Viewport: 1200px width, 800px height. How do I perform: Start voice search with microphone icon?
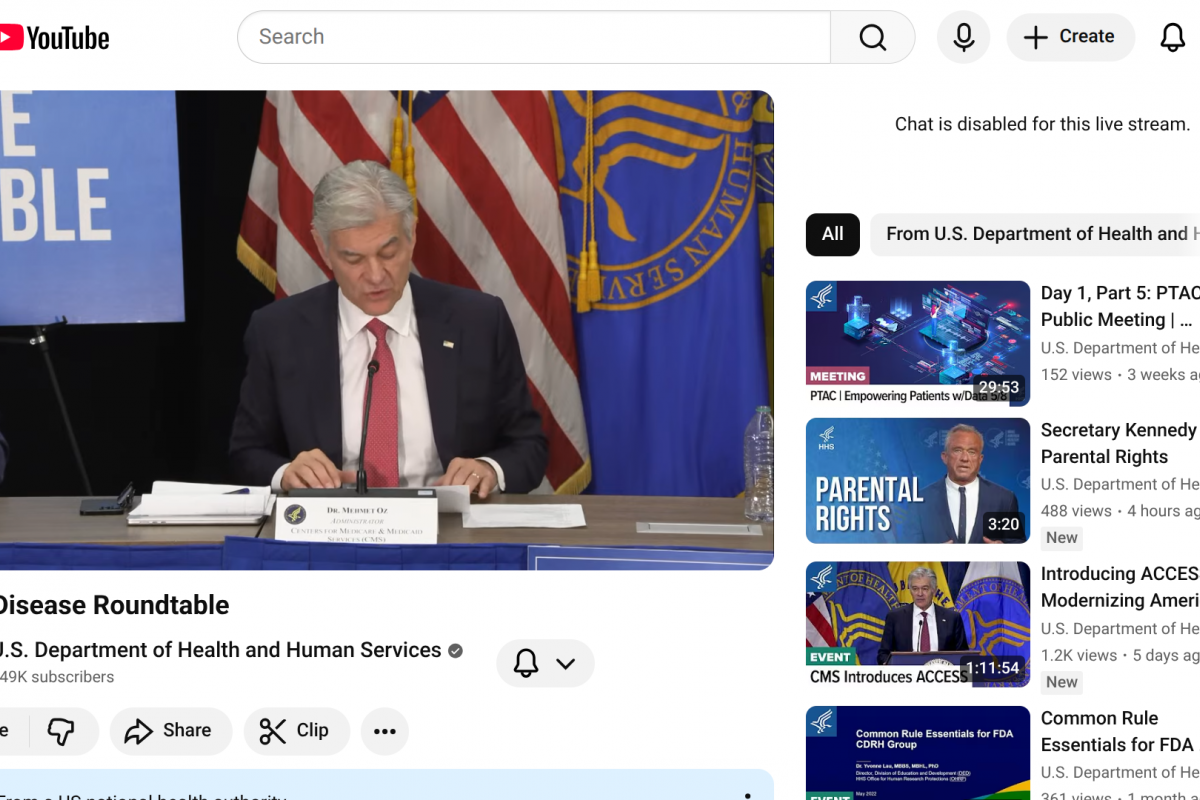click(x=963, y=37)
